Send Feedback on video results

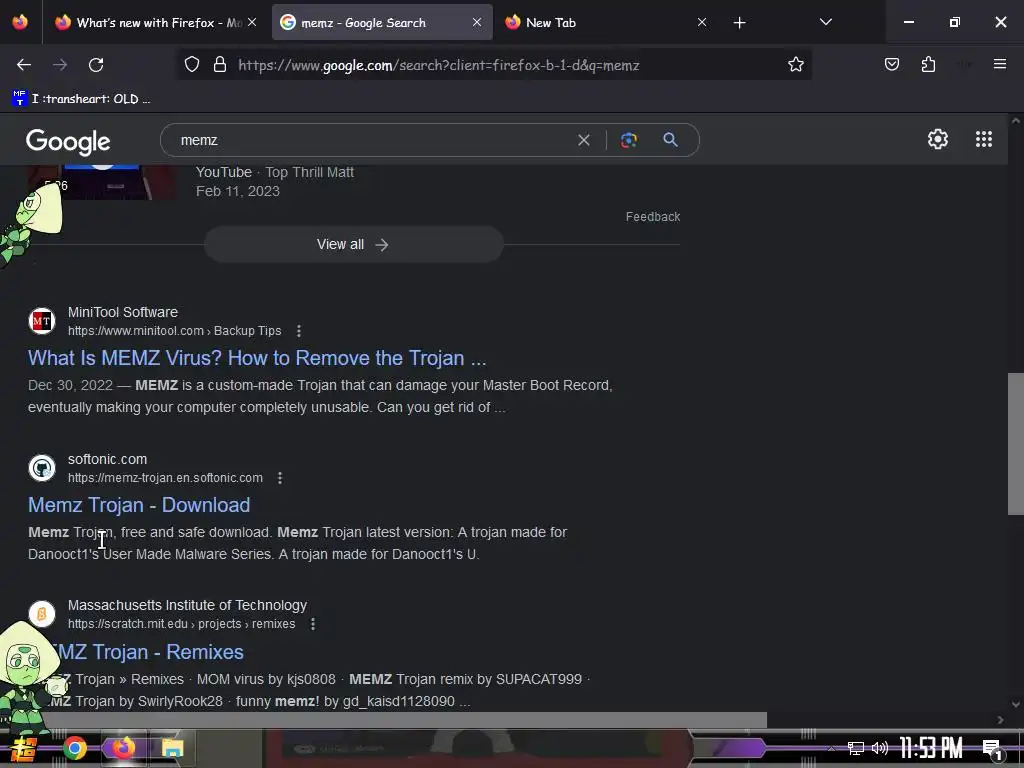(x=652, y=217)
